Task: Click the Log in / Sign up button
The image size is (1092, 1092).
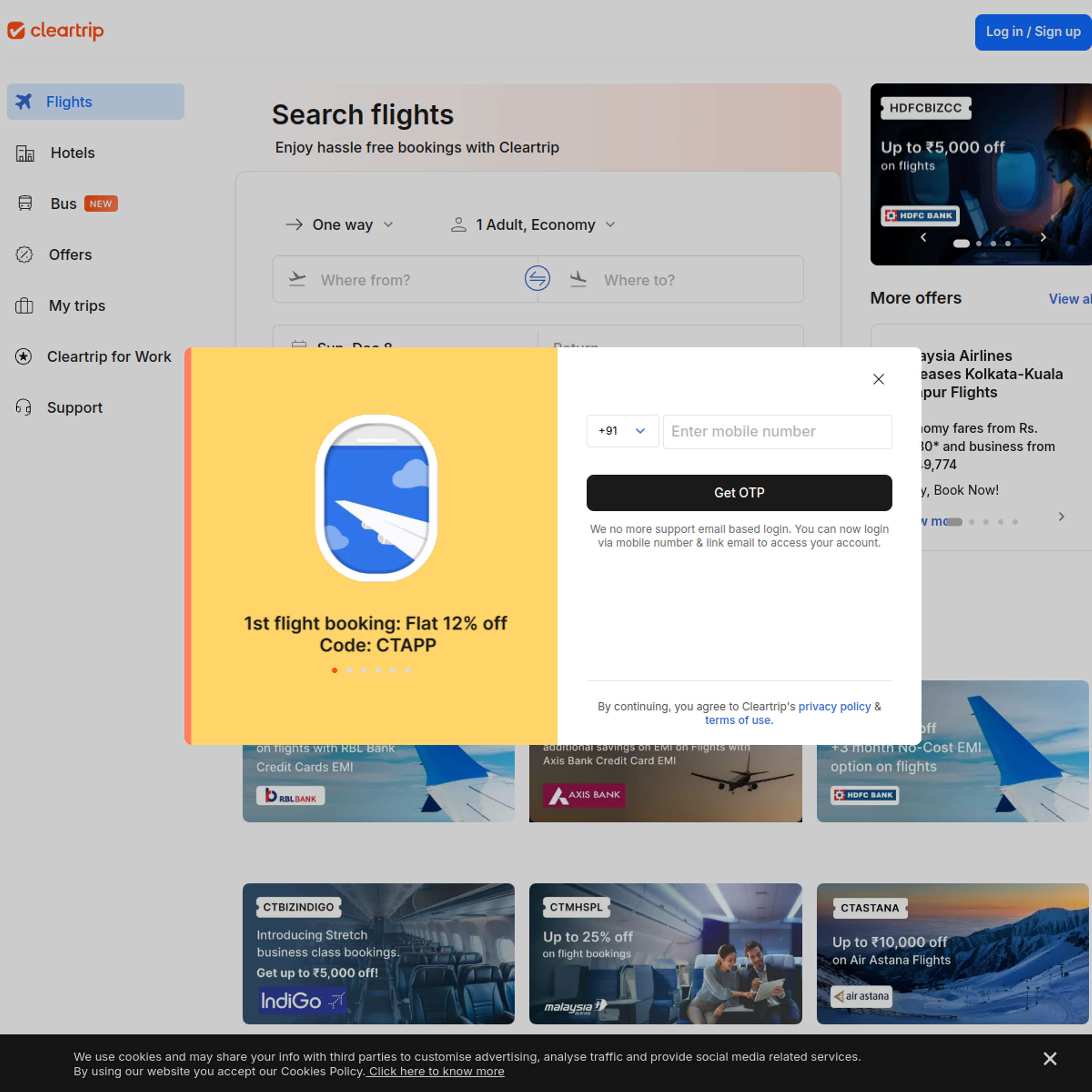Action: [x=1033, y=32]
